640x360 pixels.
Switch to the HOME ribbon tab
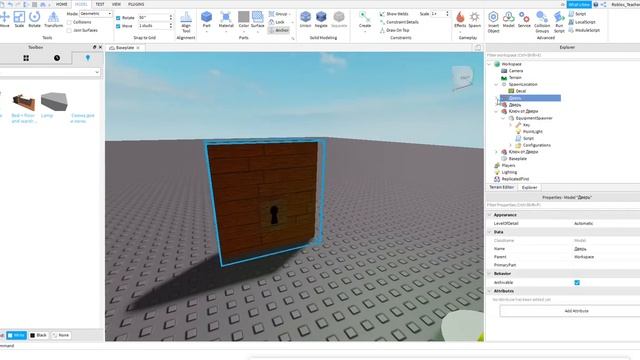point(61,4)
